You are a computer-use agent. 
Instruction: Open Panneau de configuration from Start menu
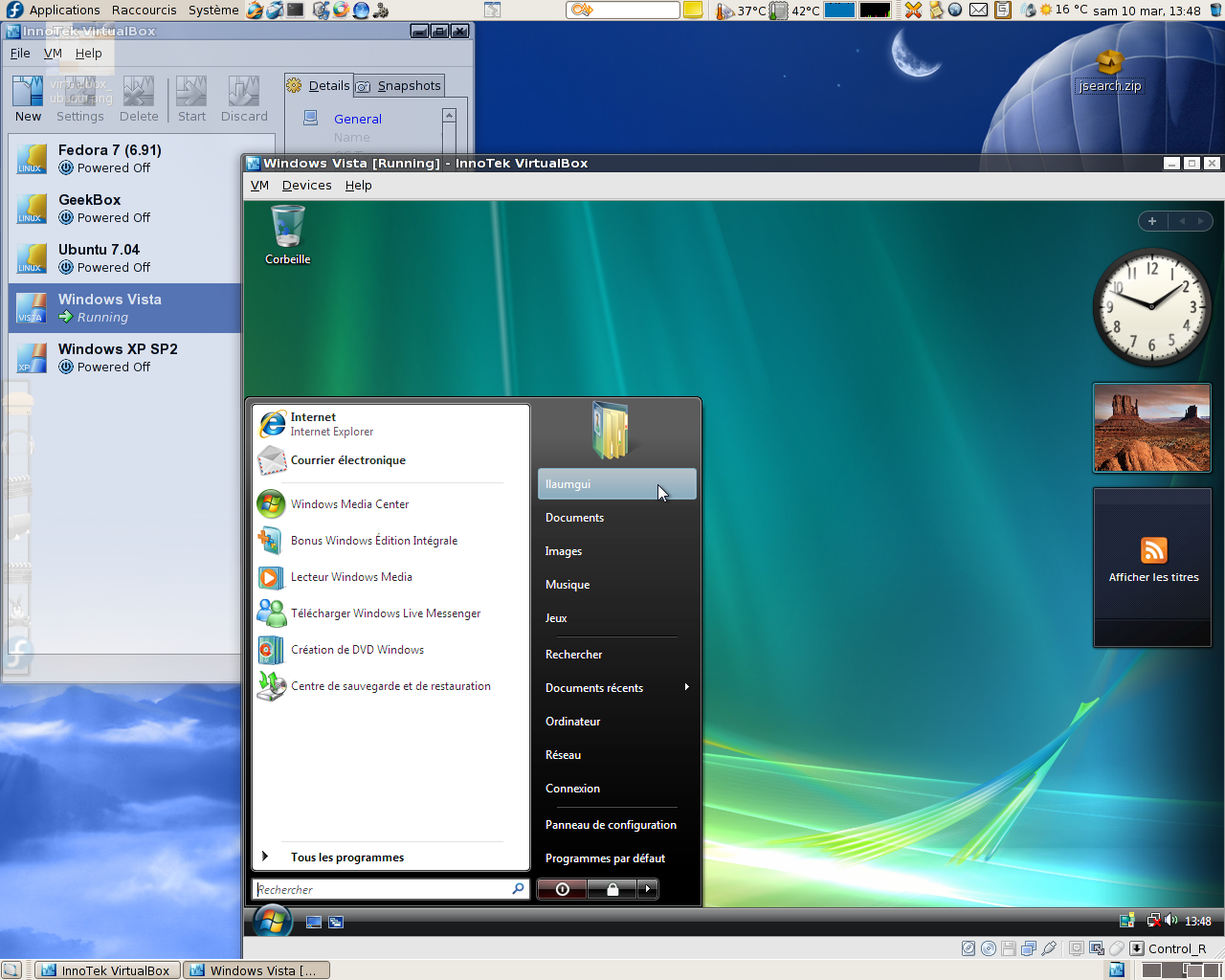coord(611,824)
